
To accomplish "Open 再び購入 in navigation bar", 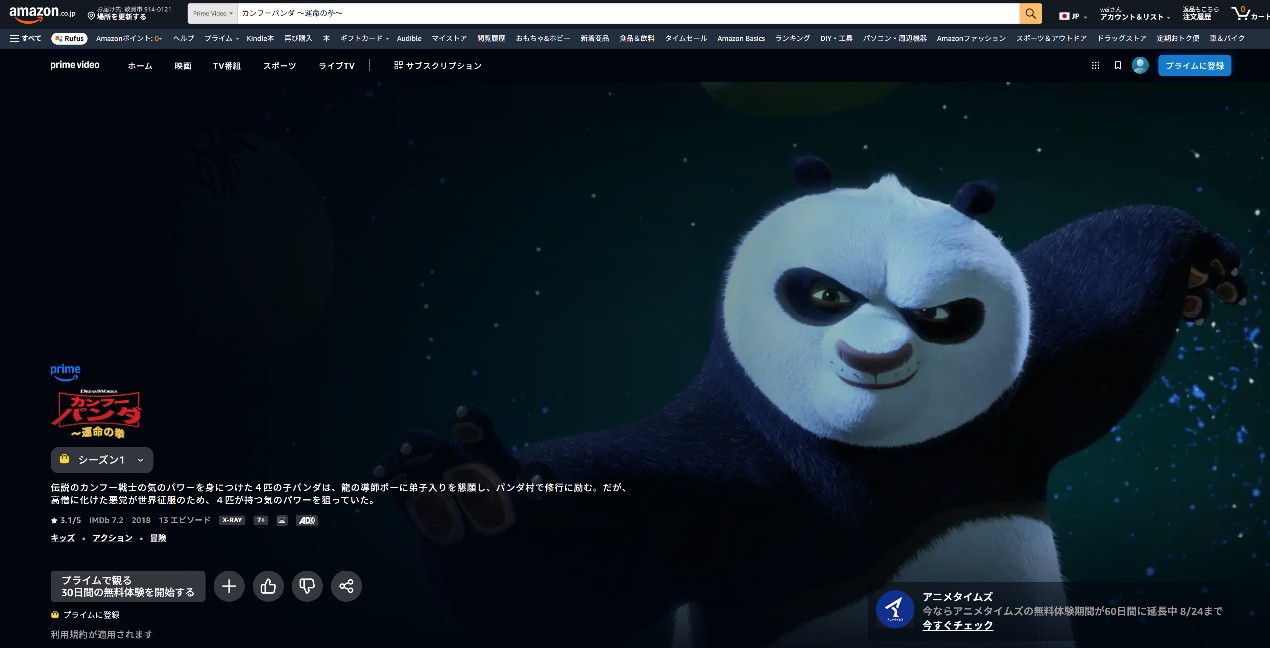I will point(299,38).
